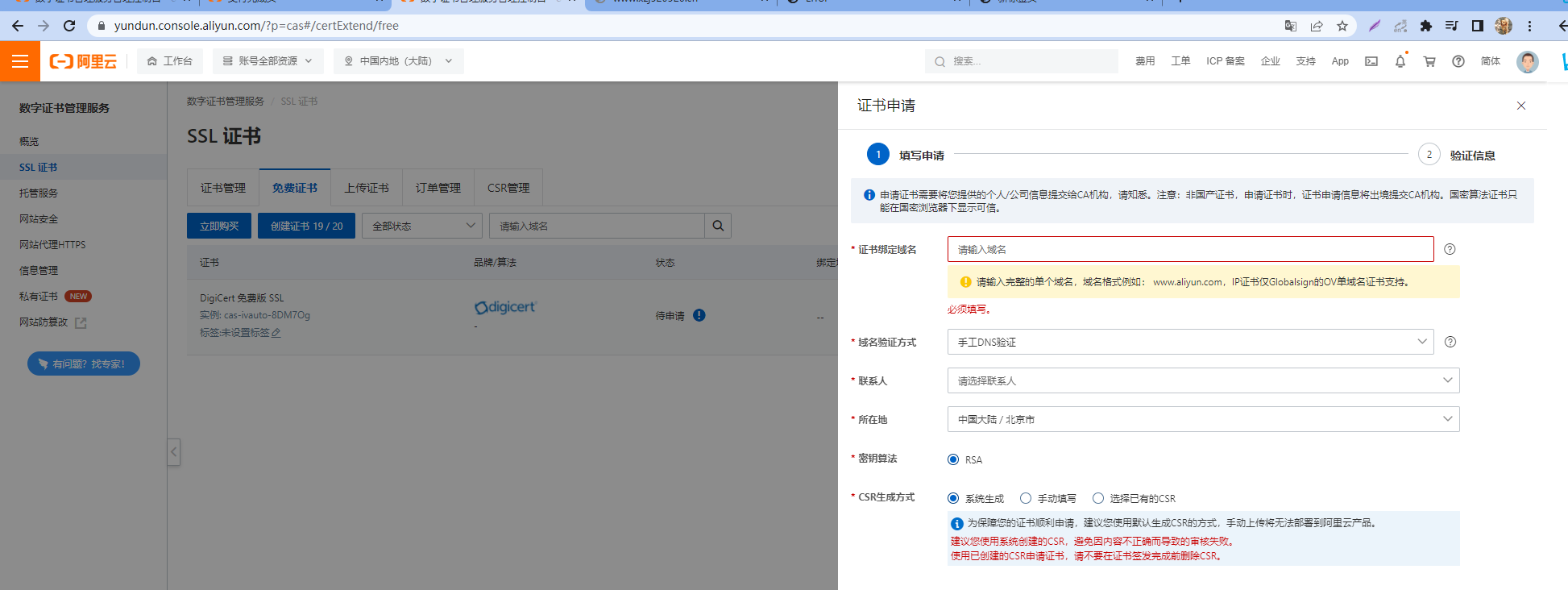Open the hamburger menu in Aliyun header

[x=20, y=61]
